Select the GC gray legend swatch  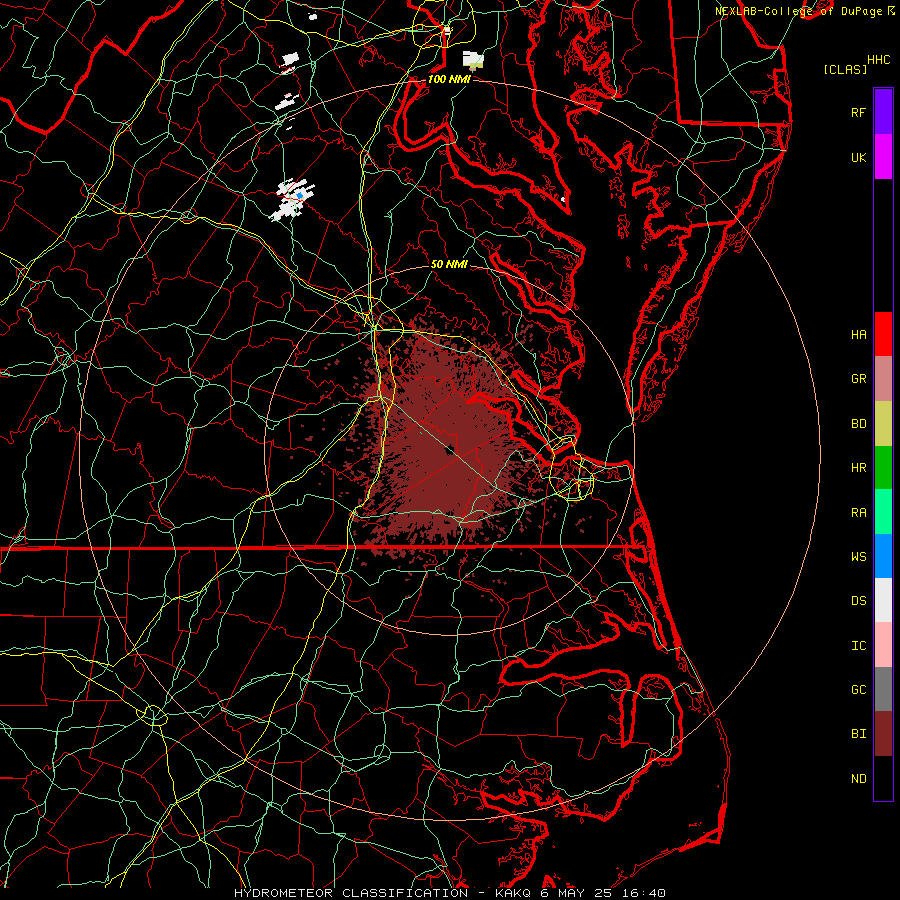pyautogui.click(x=883, y=689)
